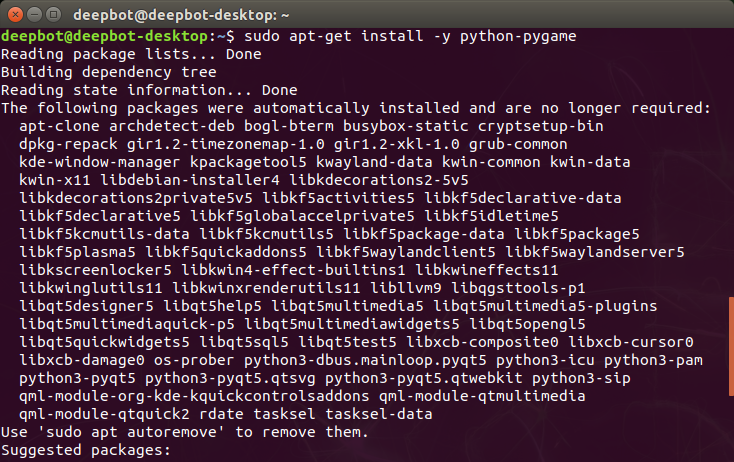This screenshot has width=734, height=462.
Task: Click the title text 'deepbot@deepbot-desktop: ~'
Action: click(x=181, y=15)
